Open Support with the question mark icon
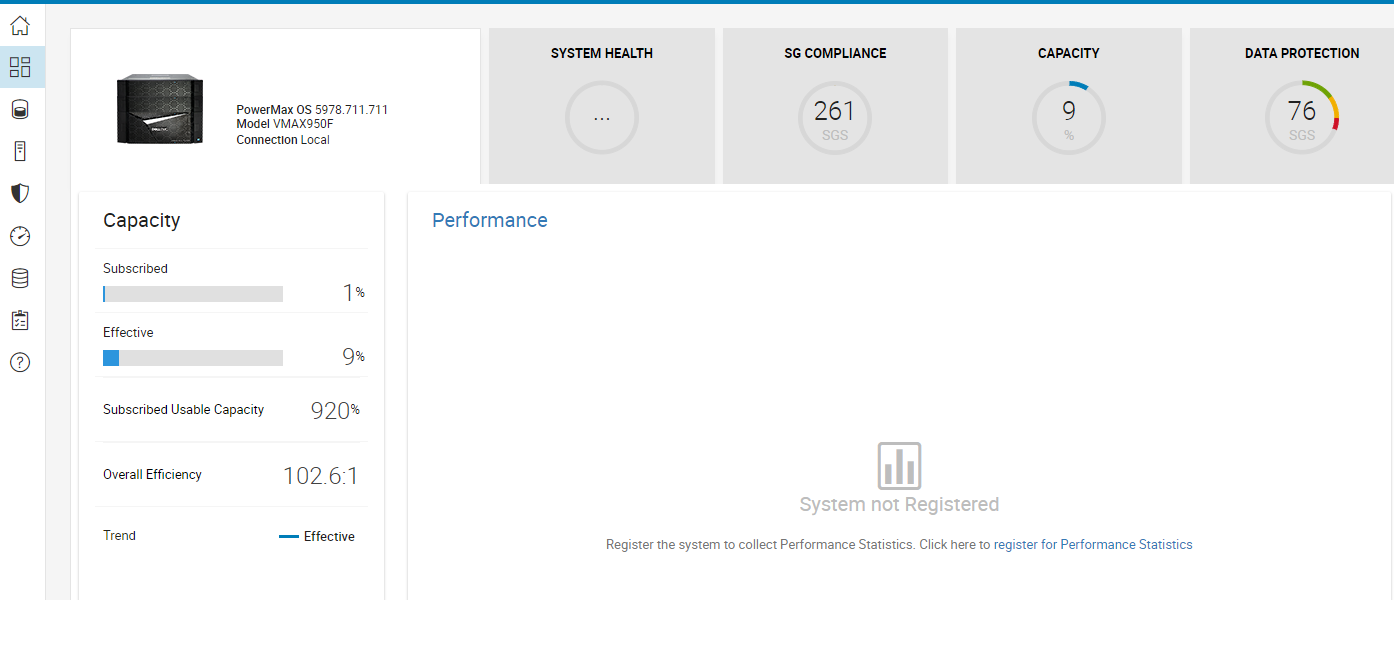Viewport: 1394px width, 648px height. point(20,362)
